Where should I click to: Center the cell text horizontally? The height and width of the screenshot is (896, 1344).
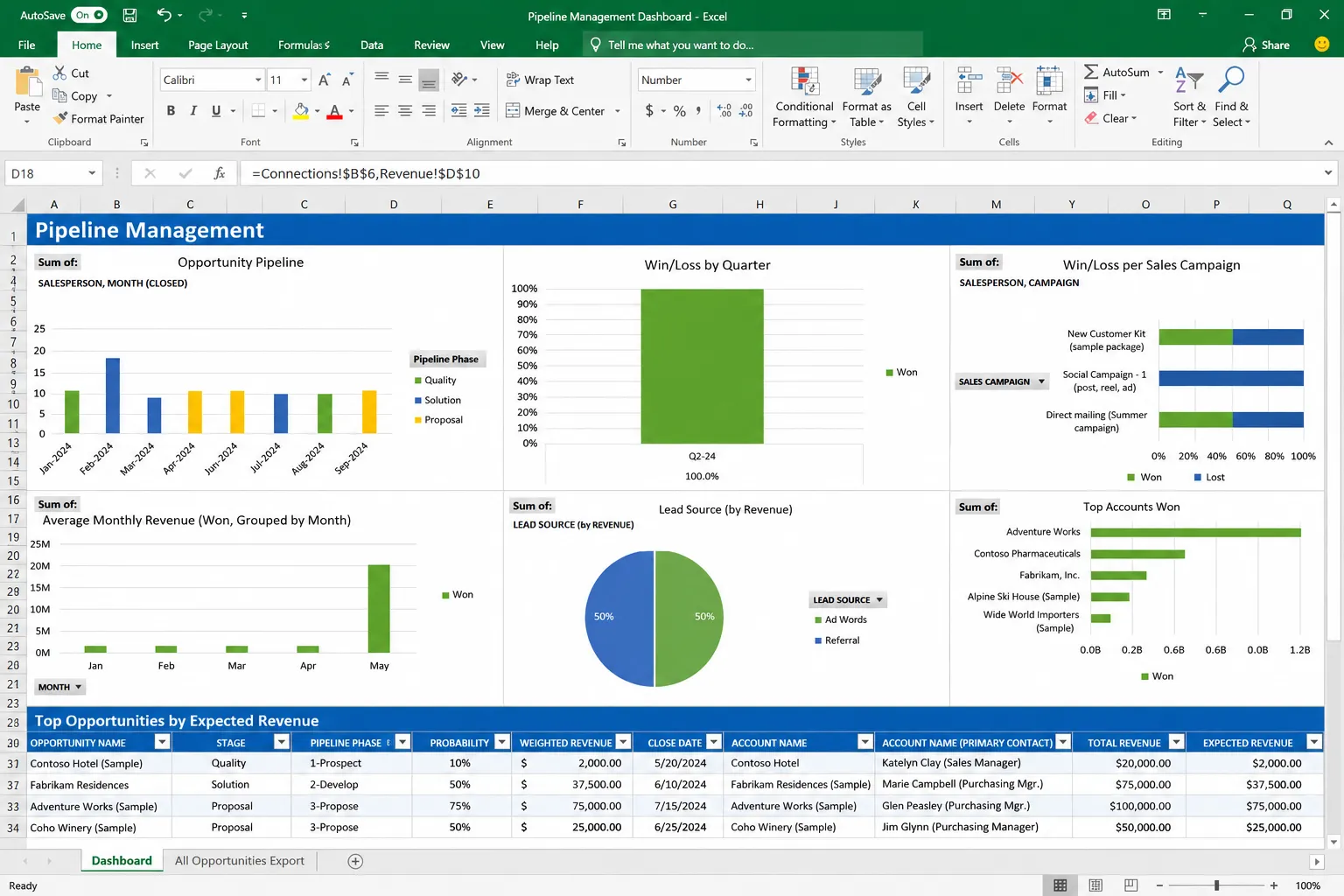coord(405,111)
